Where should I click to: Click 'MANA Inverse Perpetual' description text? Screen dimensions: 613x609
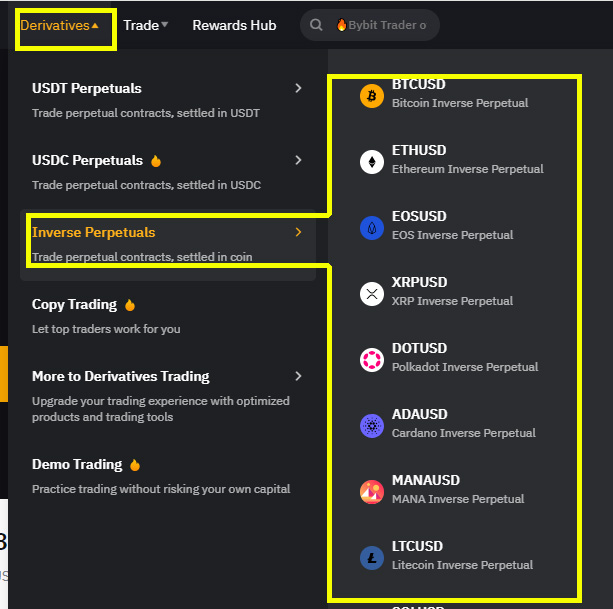click(x=458, y=500)
